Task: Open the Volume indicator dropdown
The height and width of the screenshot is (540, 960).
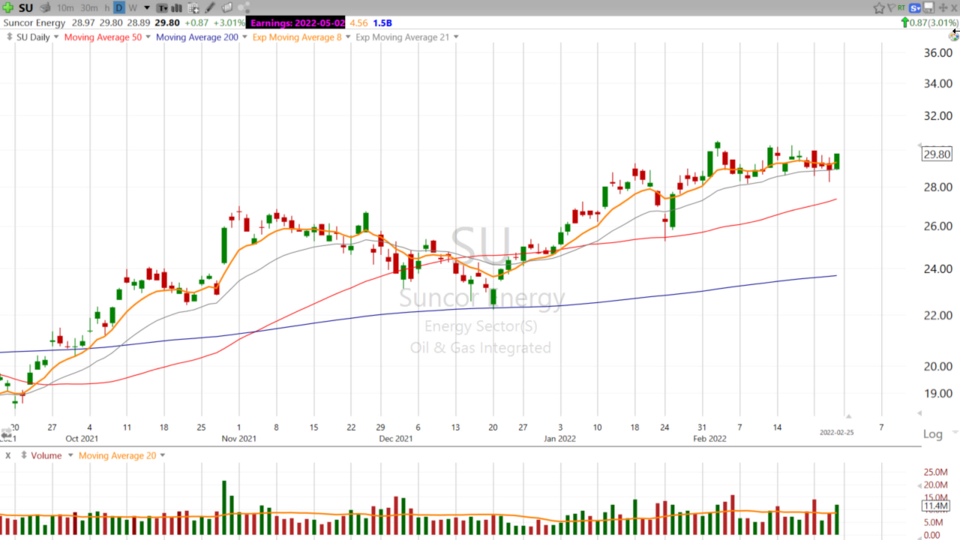Action: (70, 456)
